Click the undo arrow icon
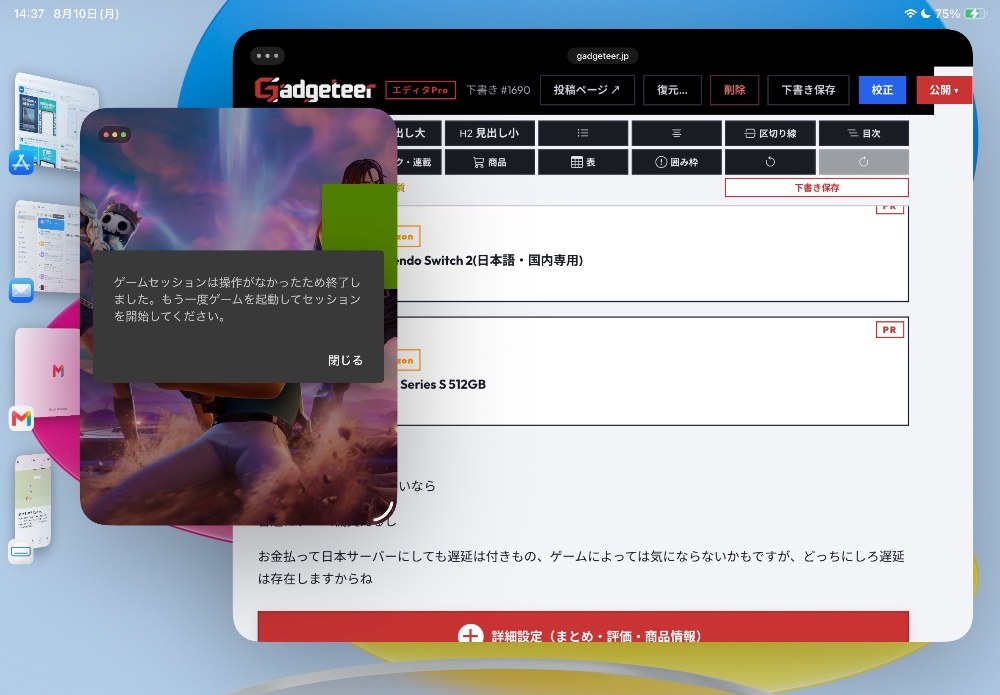The image size is (1000, 695). point(770,162)
